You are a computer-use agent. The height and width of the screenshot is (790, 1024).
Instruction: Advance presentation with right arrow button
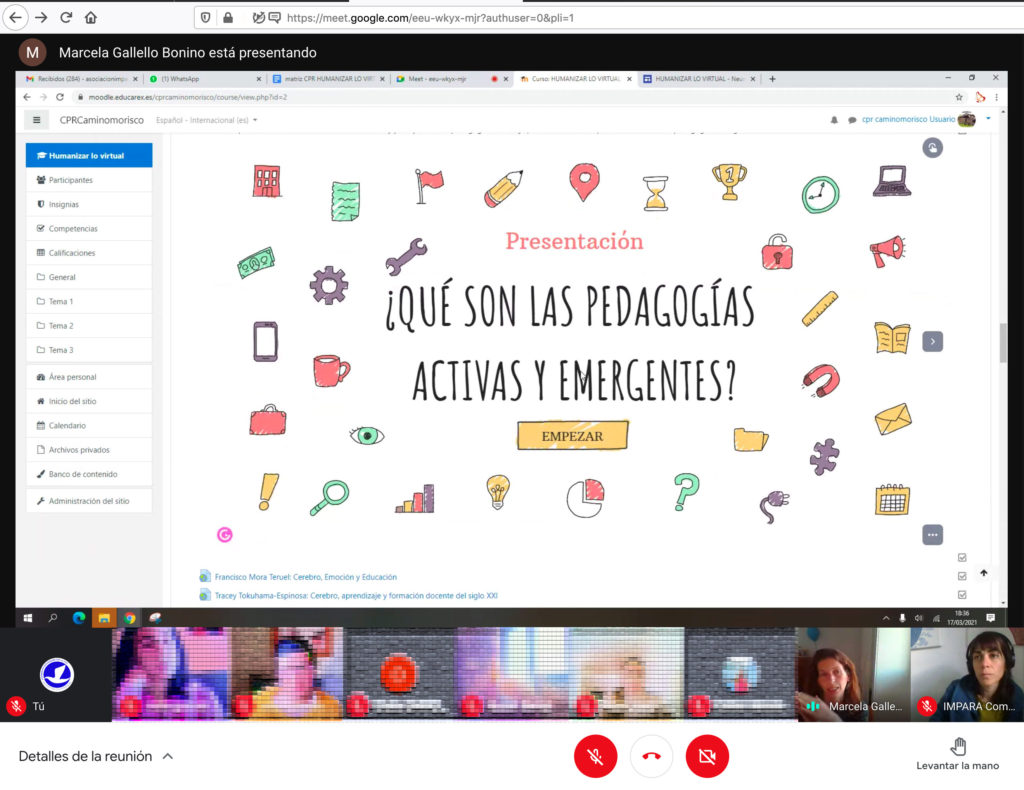932,341
